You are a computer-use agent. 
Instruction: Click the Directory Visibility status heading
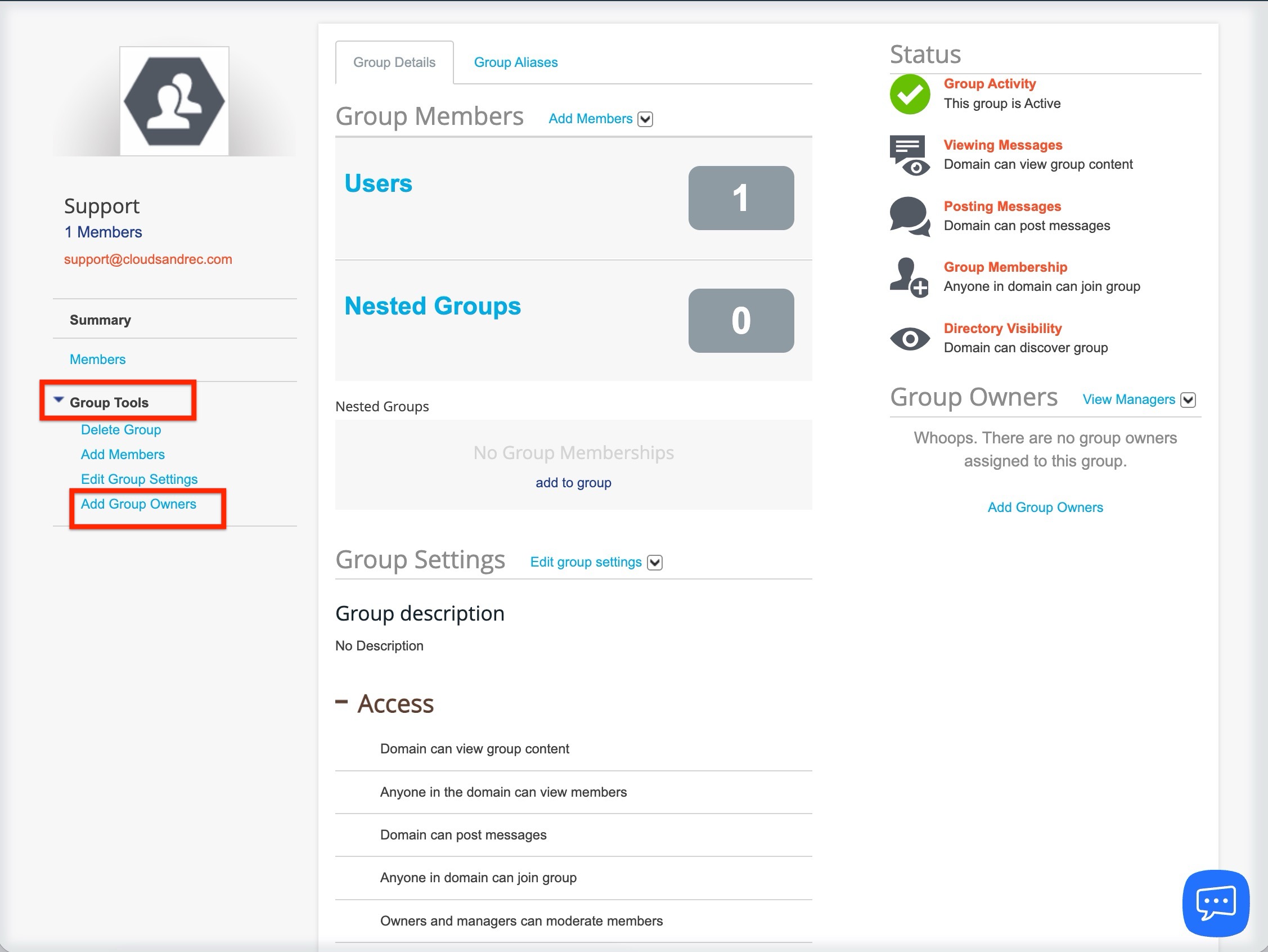click(1002, 329)
